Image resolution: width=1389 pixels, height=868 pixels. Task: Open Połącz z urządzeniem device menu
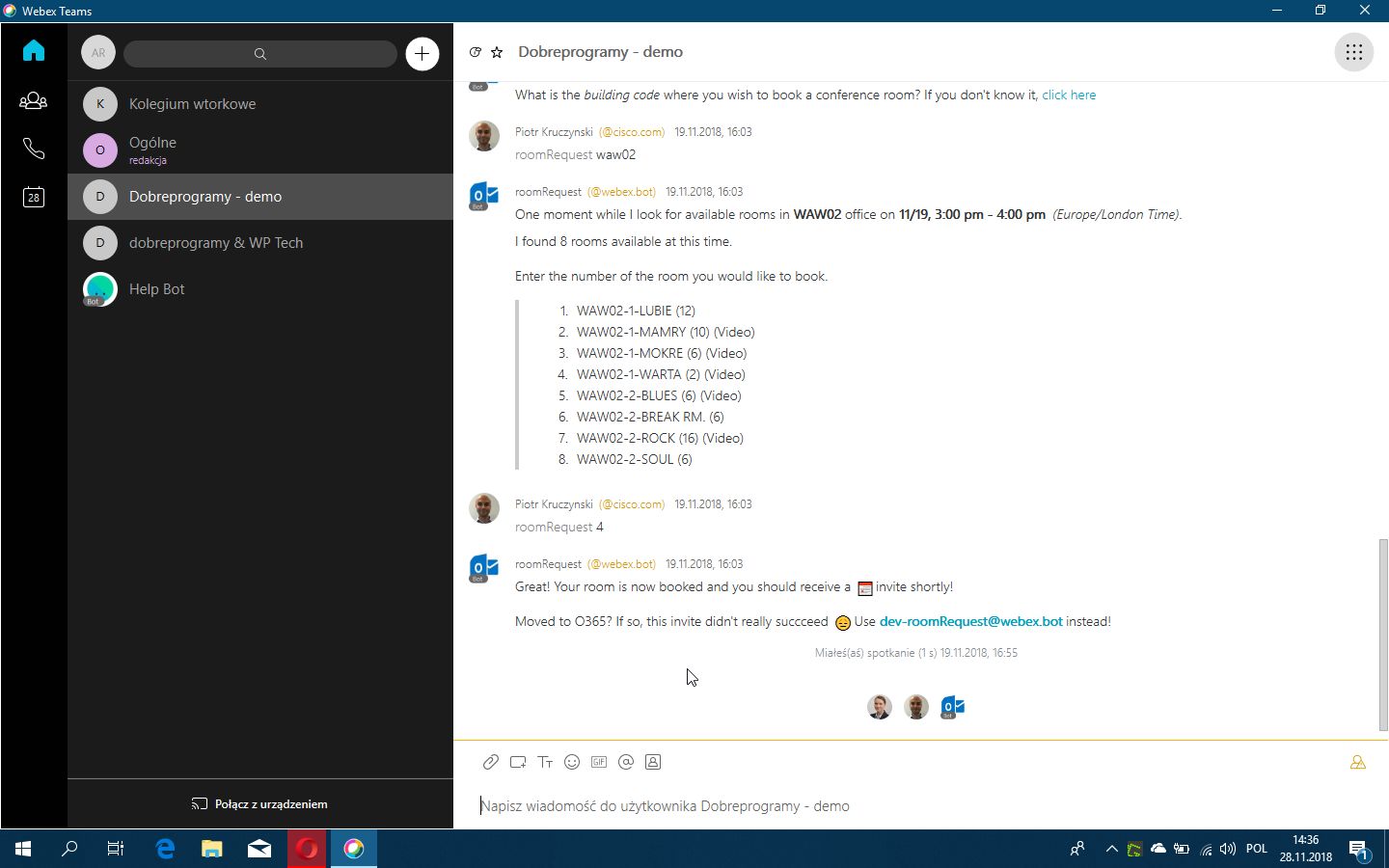tap(259, 803)
